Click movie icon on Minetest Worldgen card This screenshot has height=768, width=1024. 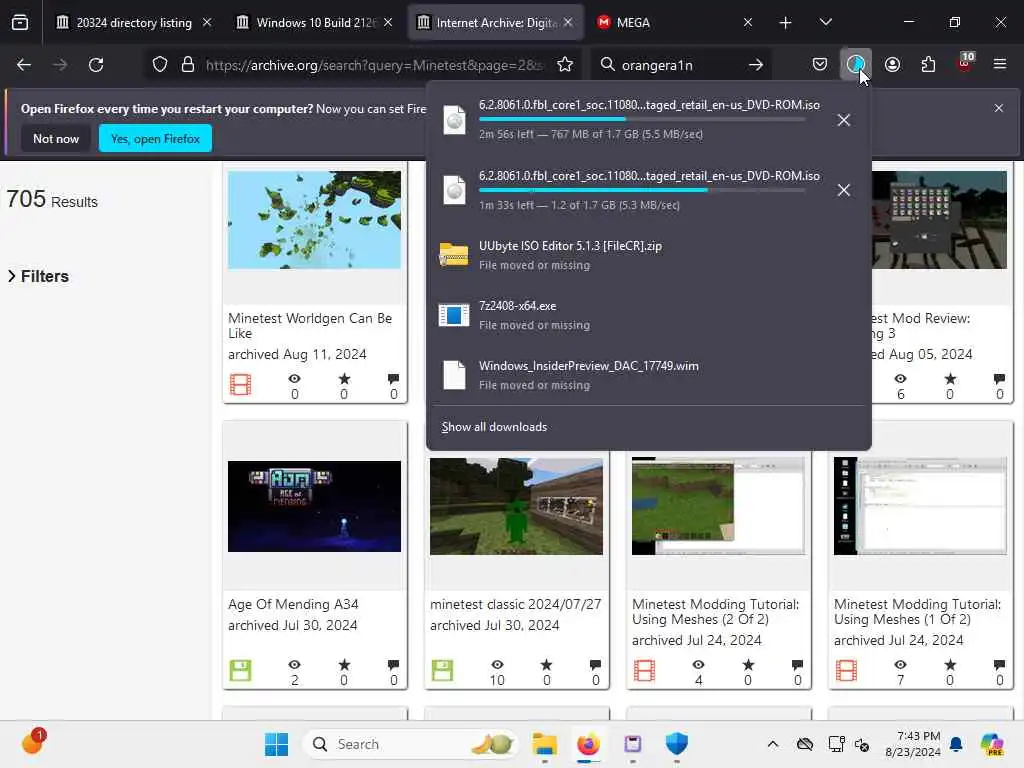click(x=240, y=385)
